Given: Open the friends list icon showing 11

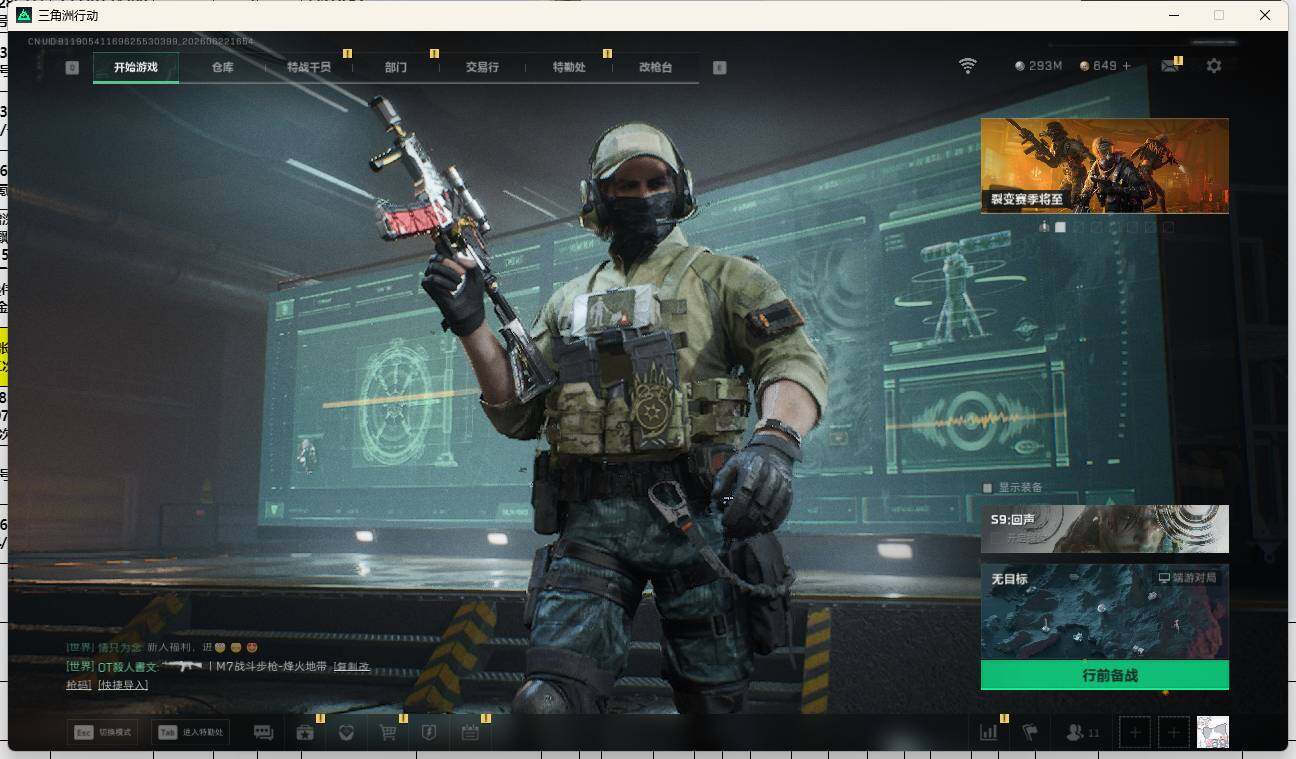Looking at the screenshot, I should [x=1083, y=733].
